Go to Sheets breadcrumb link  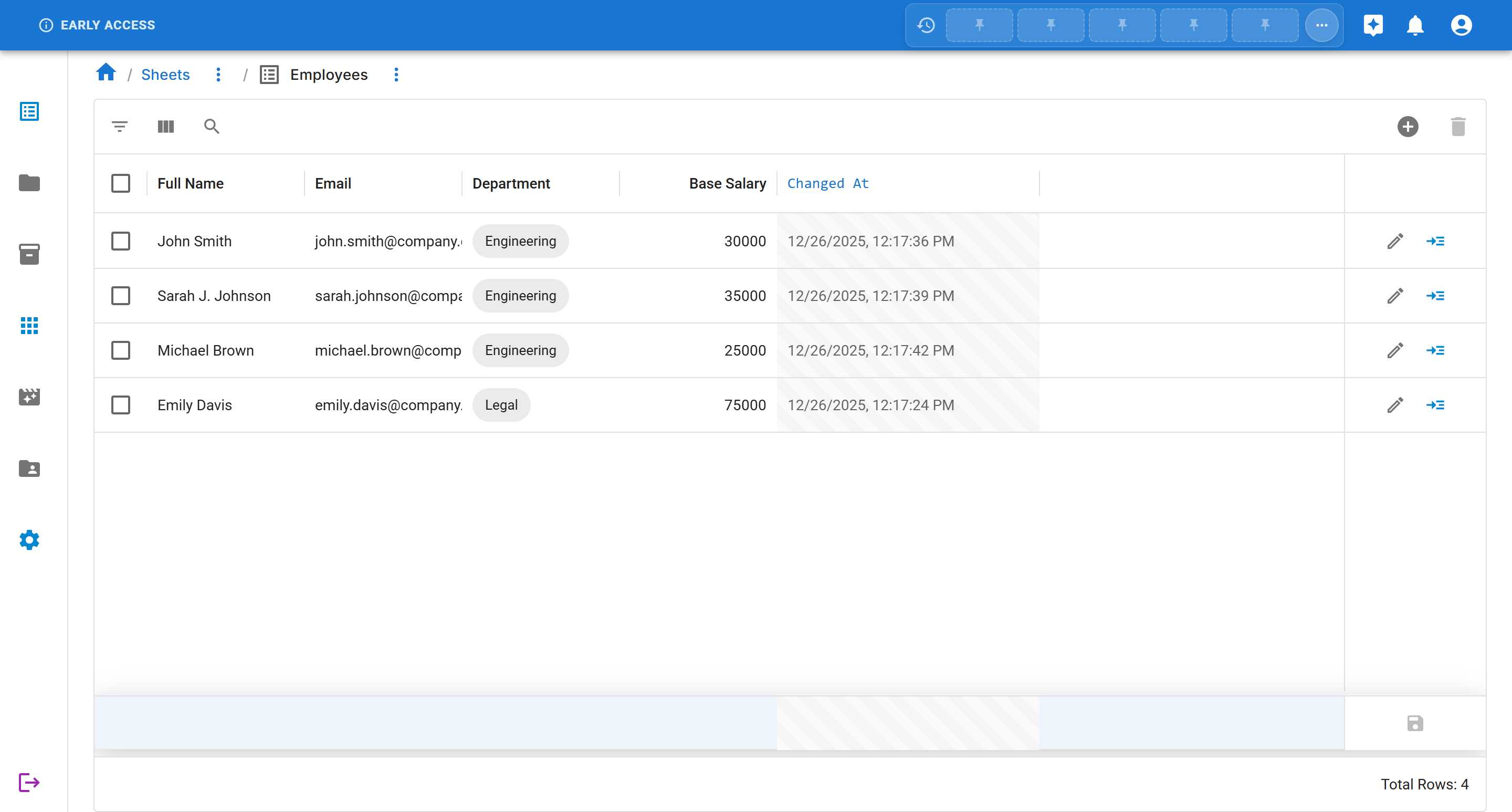click(165, 75)
